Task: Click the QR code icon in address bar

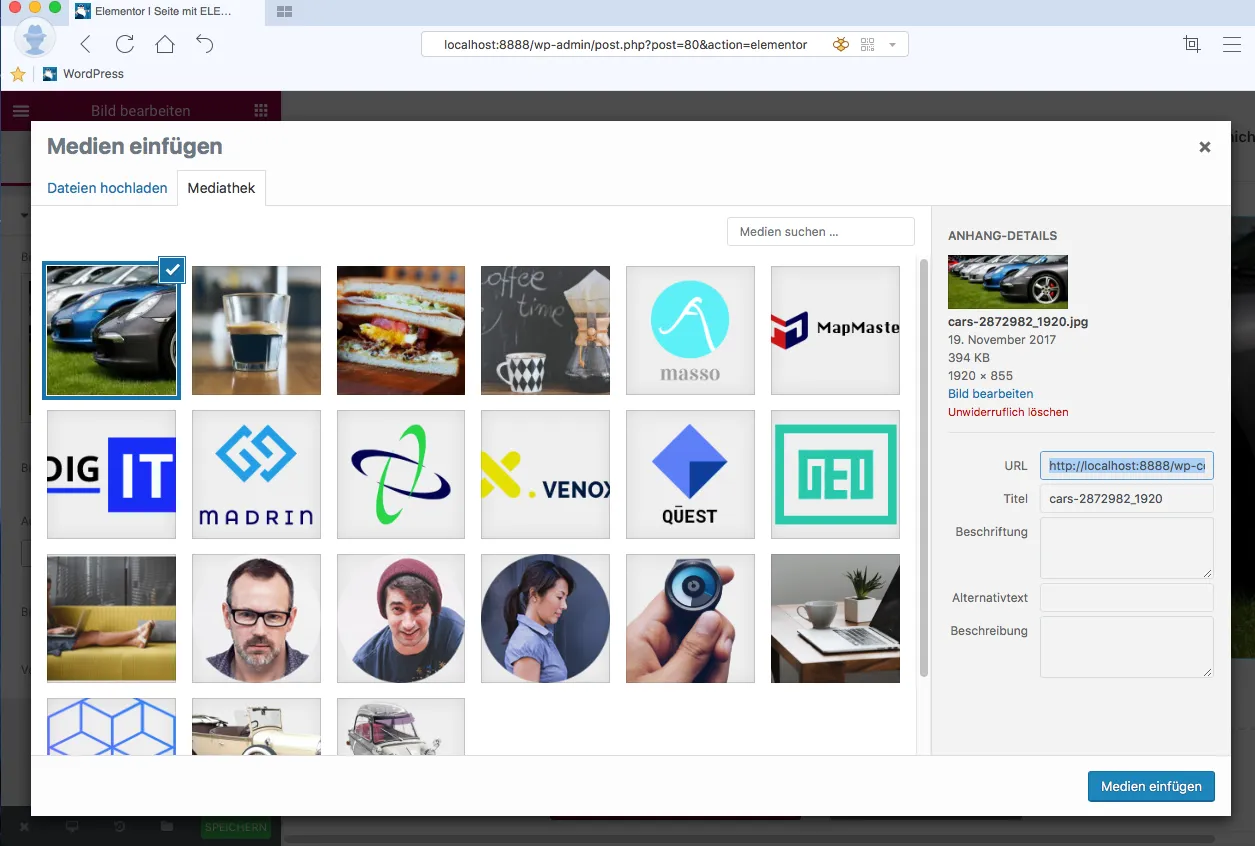Action: [x=866, y=44]
